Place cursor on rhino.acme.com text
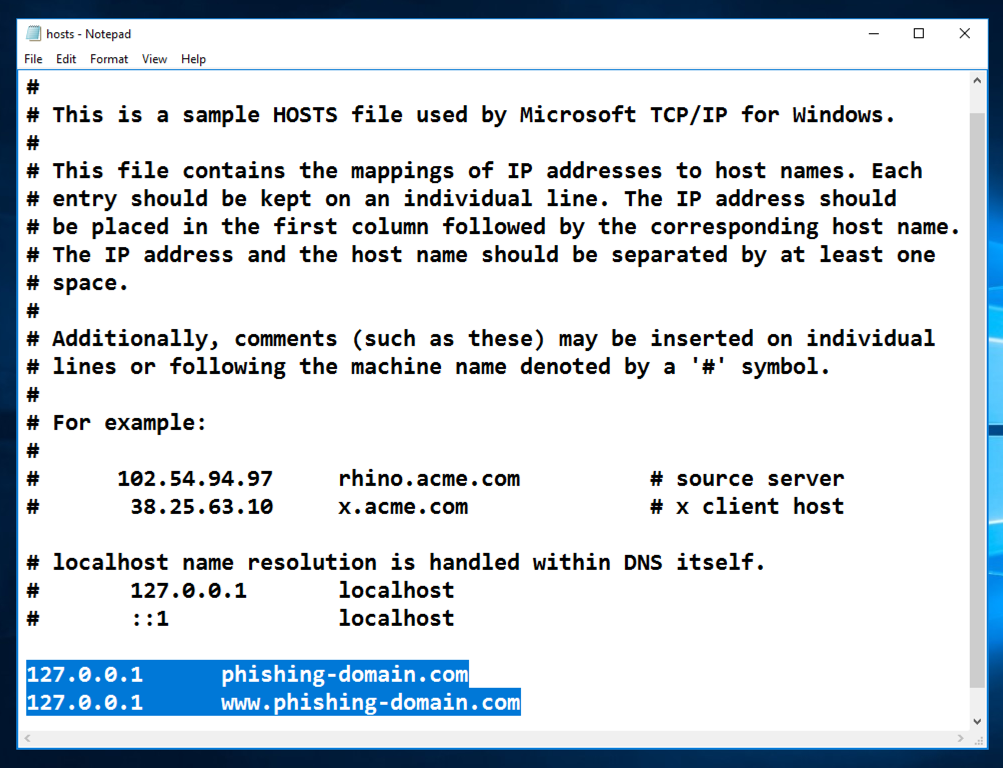The width and height of the screenshot is (1003, 768). (x=429, y=479)
